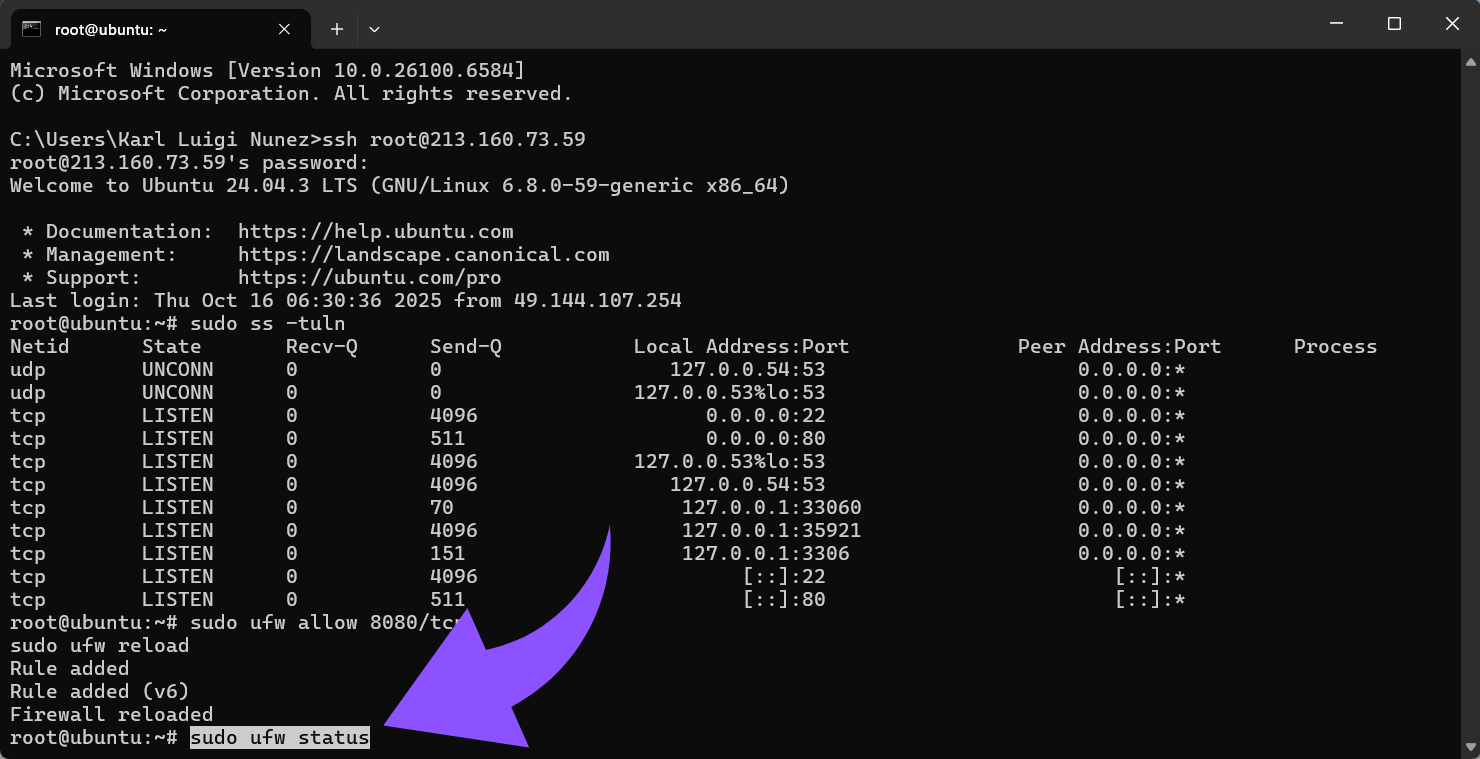This screenshot has width=1480, height=759.
Task: Close the root@ubuntu tab
Action: (x=284, y=29)
